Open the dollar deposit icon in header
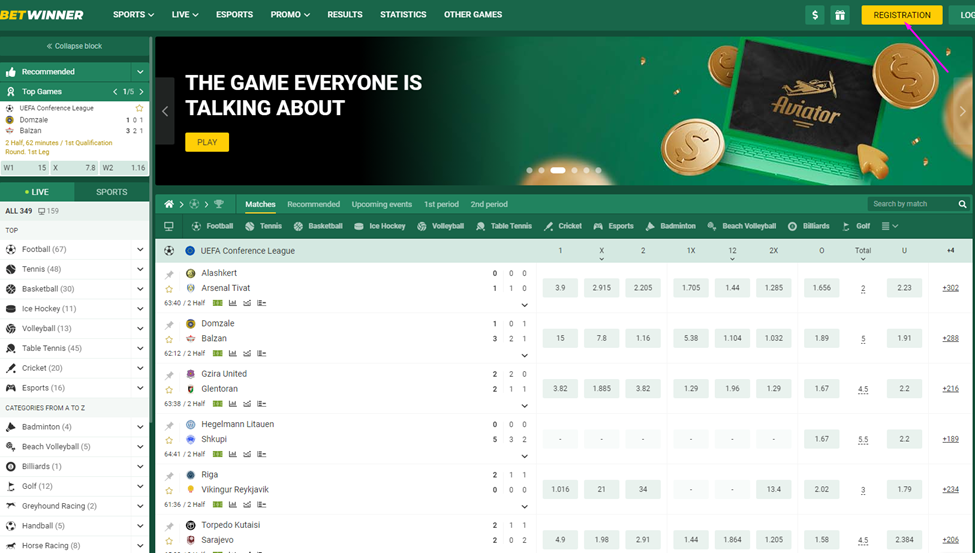975x553 pixels. [815, 15]
